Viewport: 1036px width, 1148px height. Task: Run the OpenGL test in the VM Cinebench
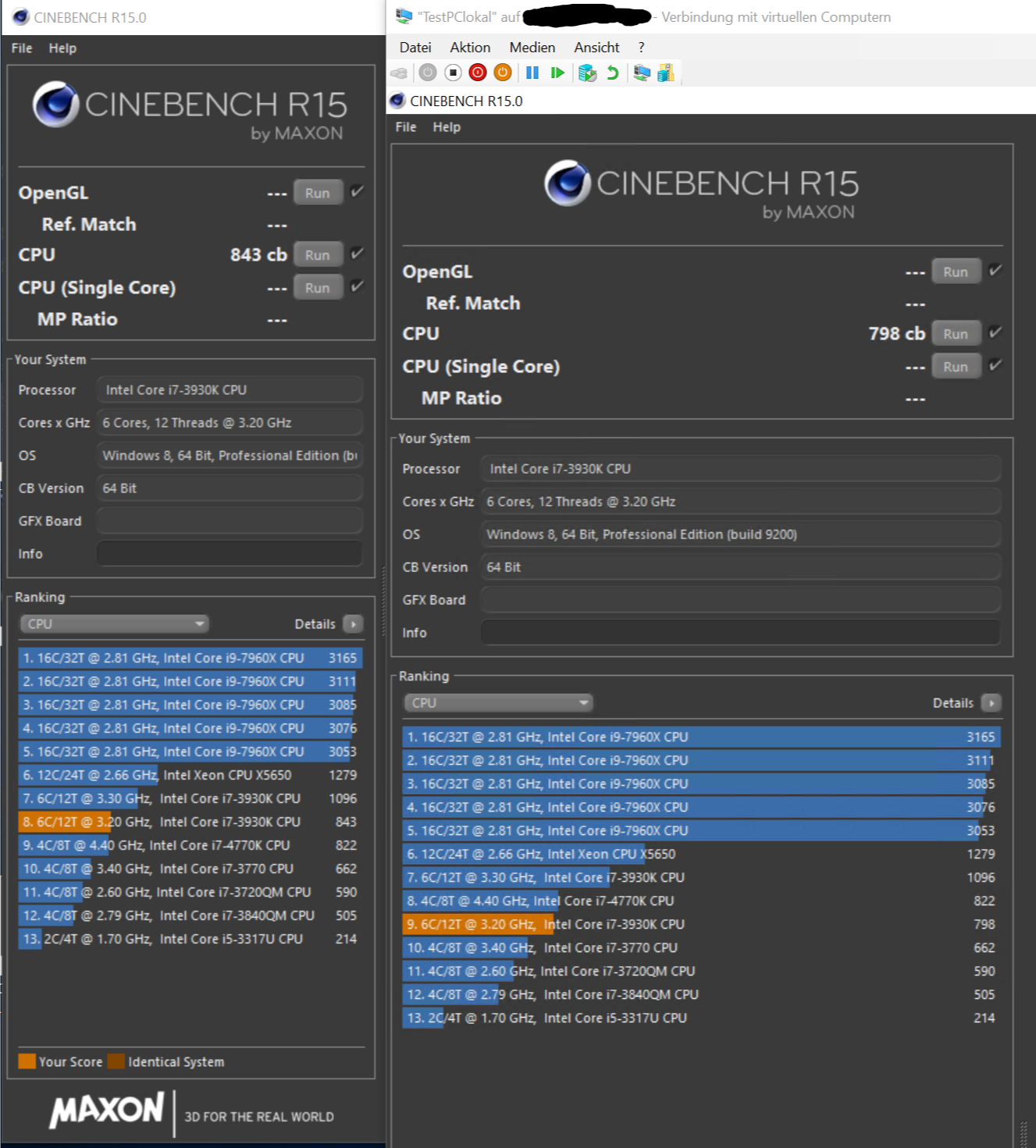[956, 272]
